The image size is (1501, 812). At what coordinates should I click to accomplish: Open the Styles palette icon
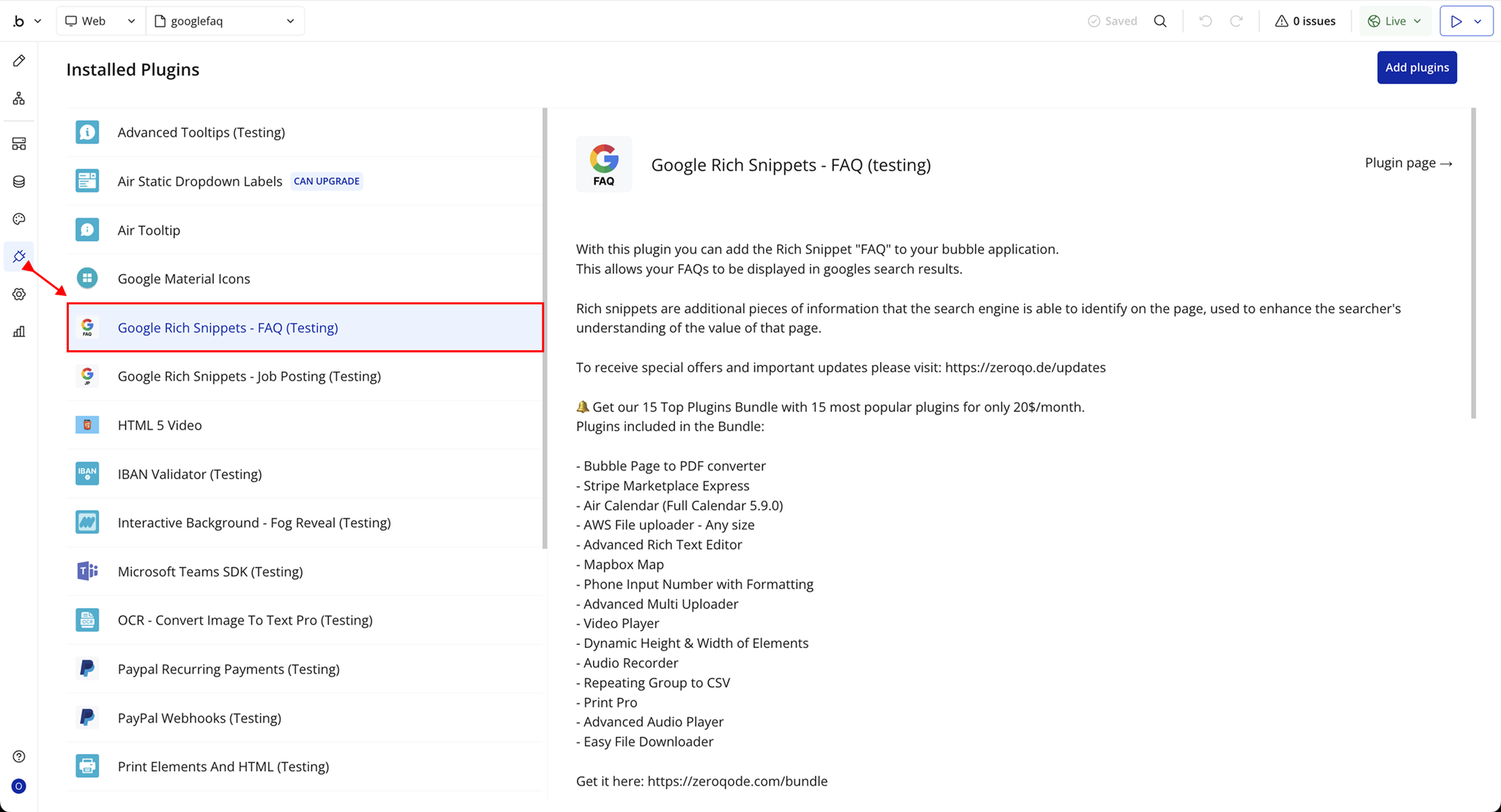[19, 219]
